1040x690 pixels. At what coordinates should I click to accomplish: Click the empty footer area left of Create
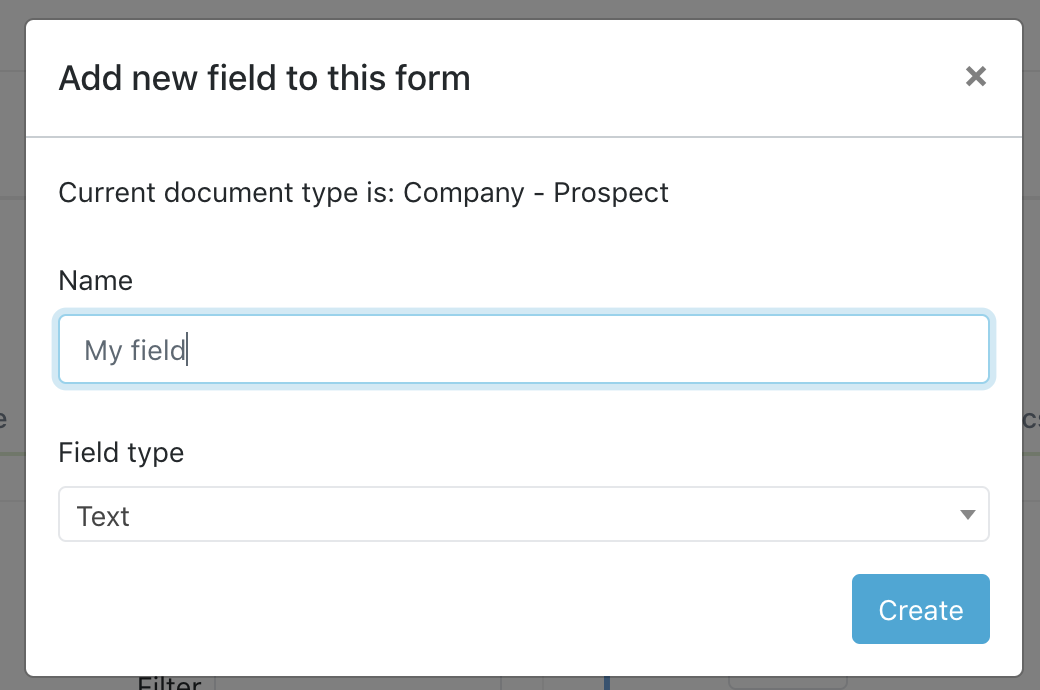(450, 610)
